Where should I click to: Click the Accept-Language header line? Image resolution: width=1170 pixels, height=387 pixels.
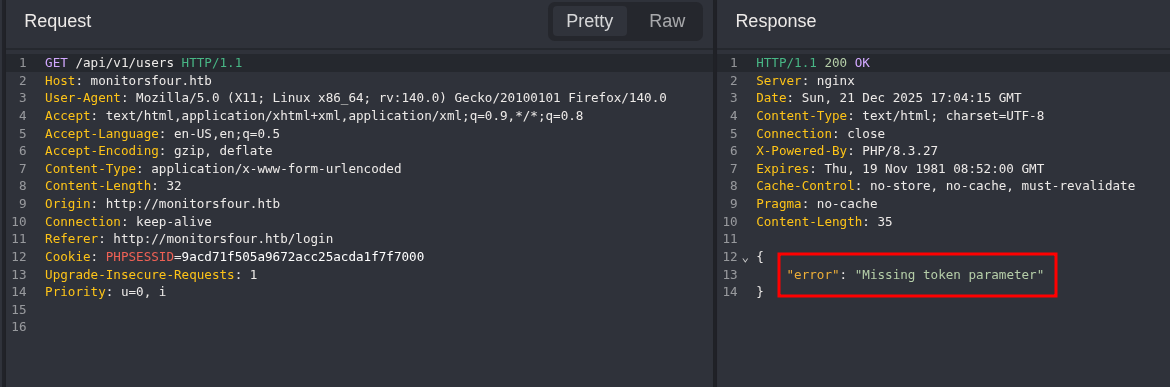pos(162,133)
